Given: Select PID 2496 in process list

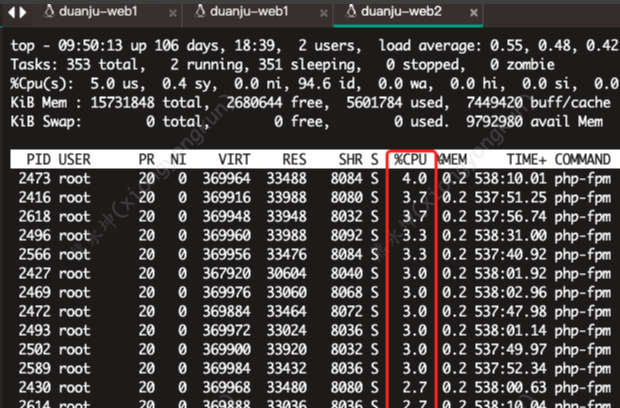Looking at the screenshot, I should [x=34, y=236].
